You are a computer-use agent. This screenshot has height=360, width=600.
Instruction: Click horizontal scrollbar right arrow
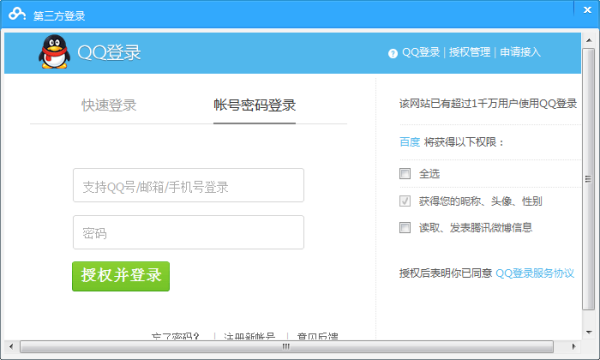pos(574,347)
